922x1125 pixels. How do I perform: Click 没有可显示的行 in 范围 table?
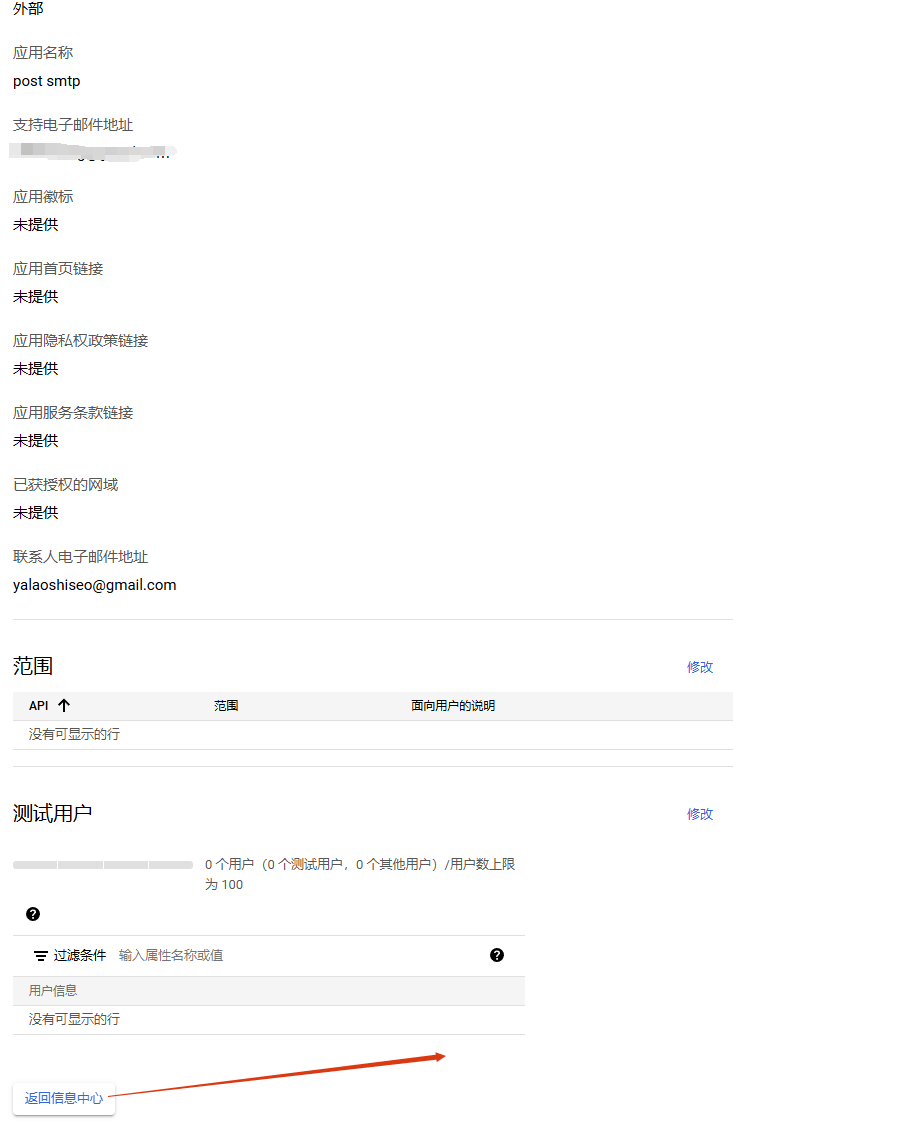[75, 735]
